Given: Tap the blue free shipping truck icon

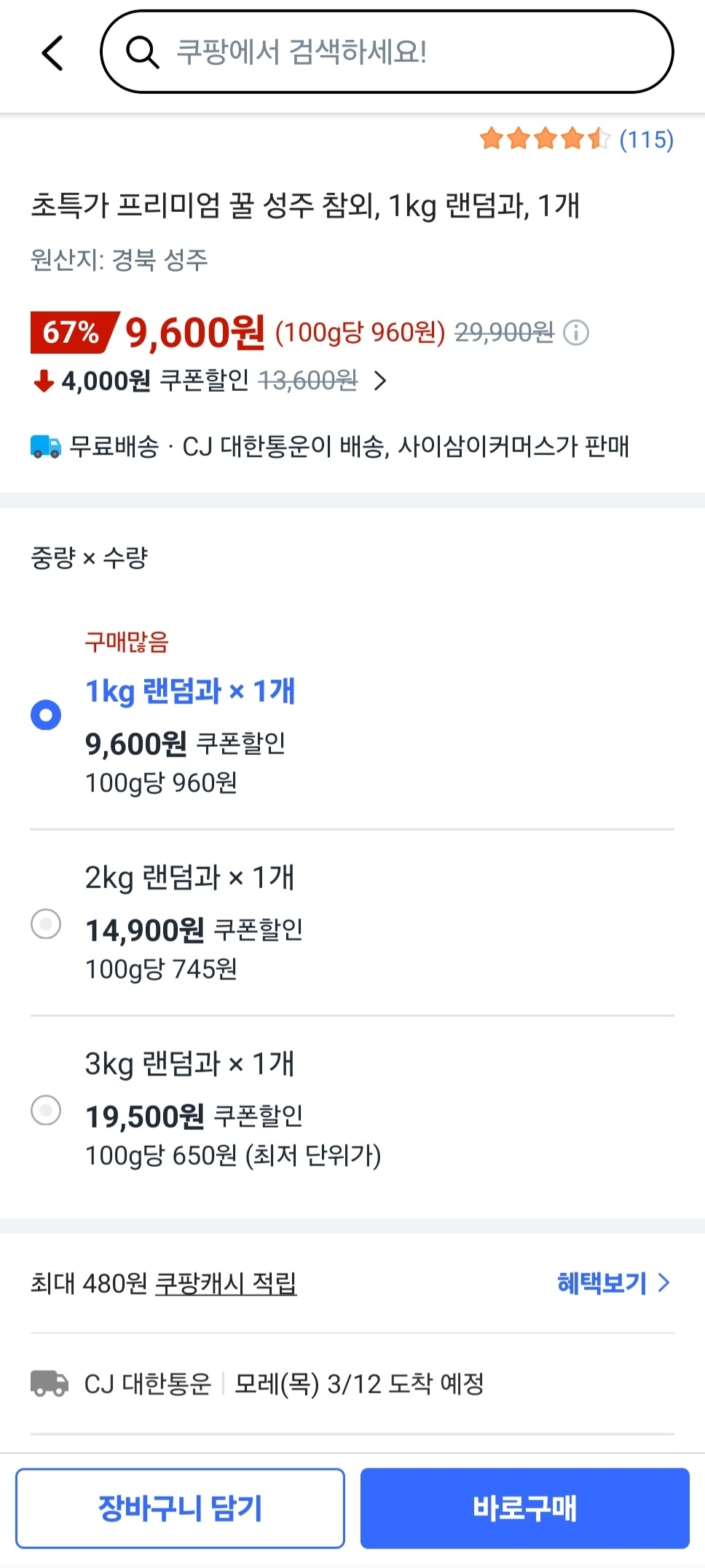Looking at the screenshot, I should tap(46, 446).
